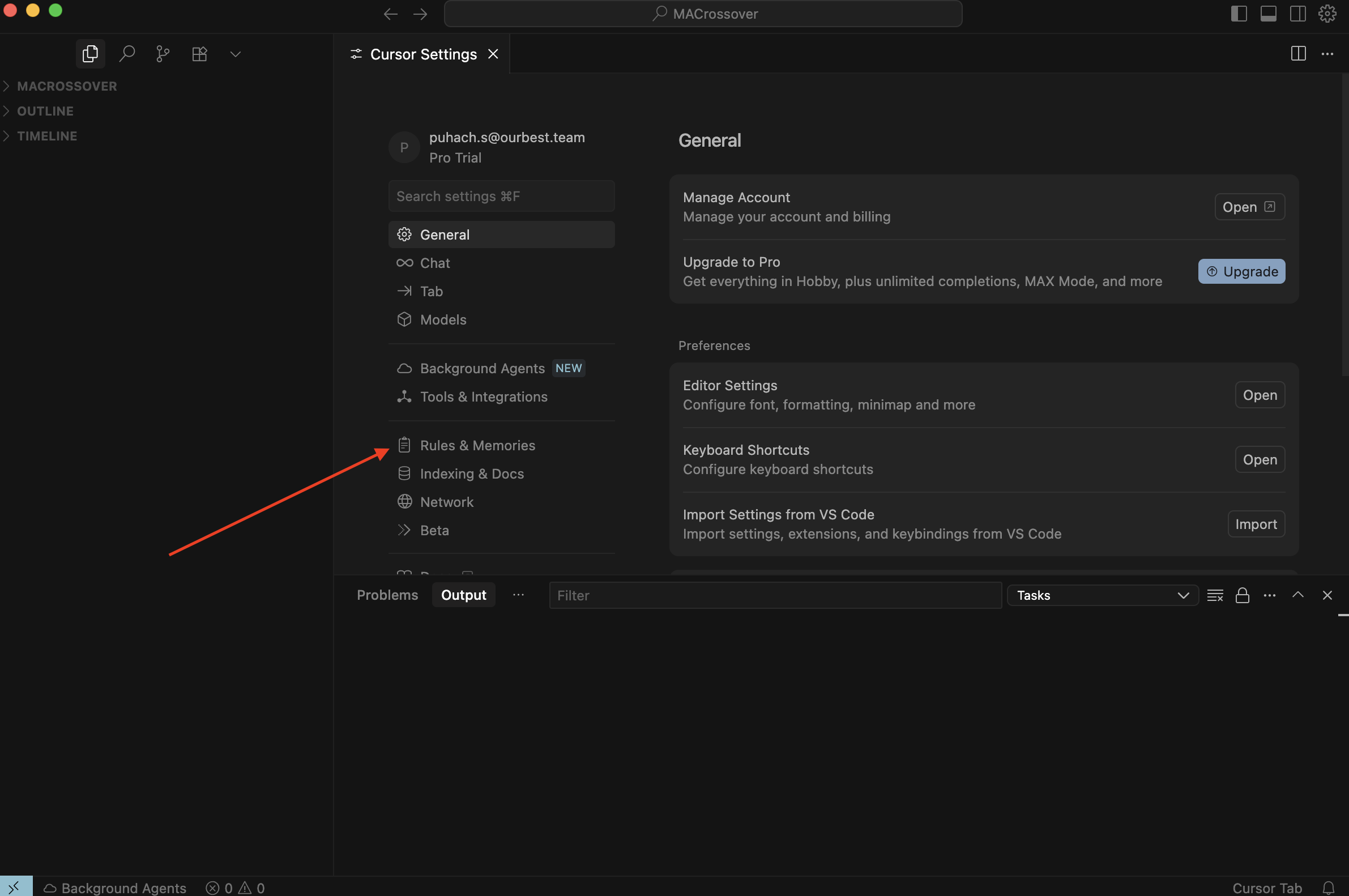The height and width of the screenshot is (896, 1349).
Task: Open the Tasks output channel dropdown
Action: click(x=1102, y=595)
